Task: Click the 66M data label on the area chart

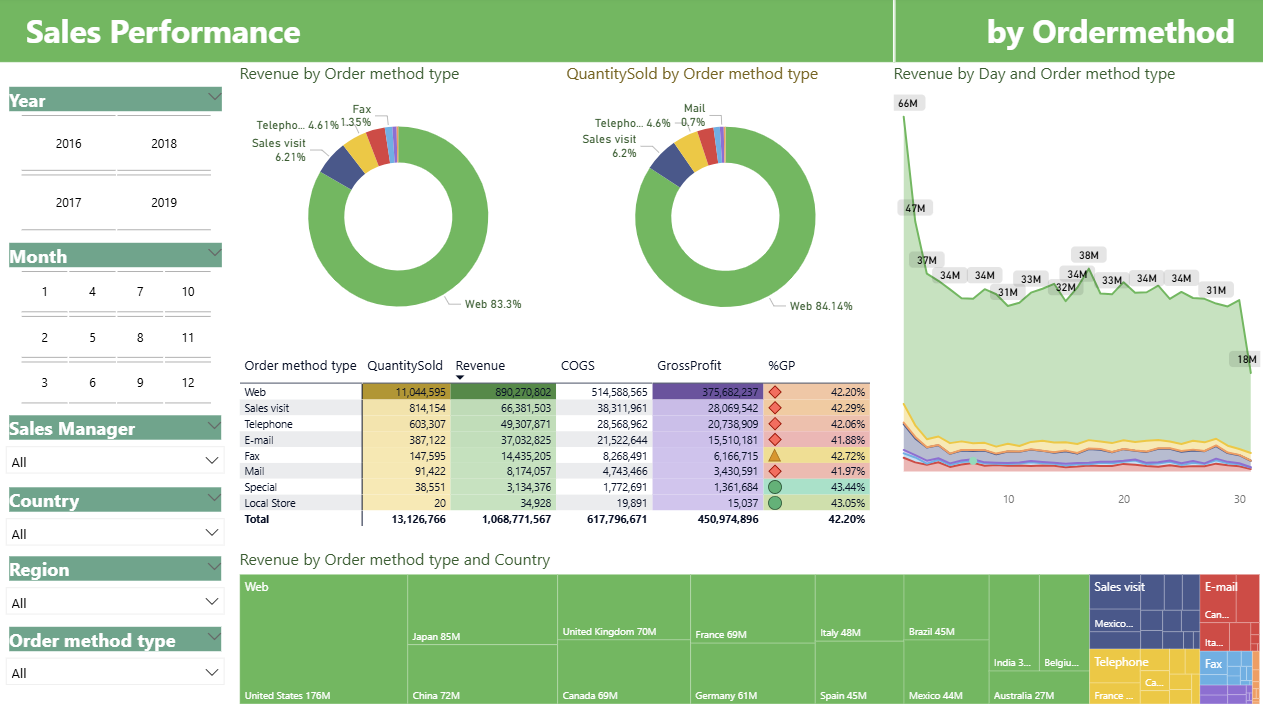Action: coord(908,101)
